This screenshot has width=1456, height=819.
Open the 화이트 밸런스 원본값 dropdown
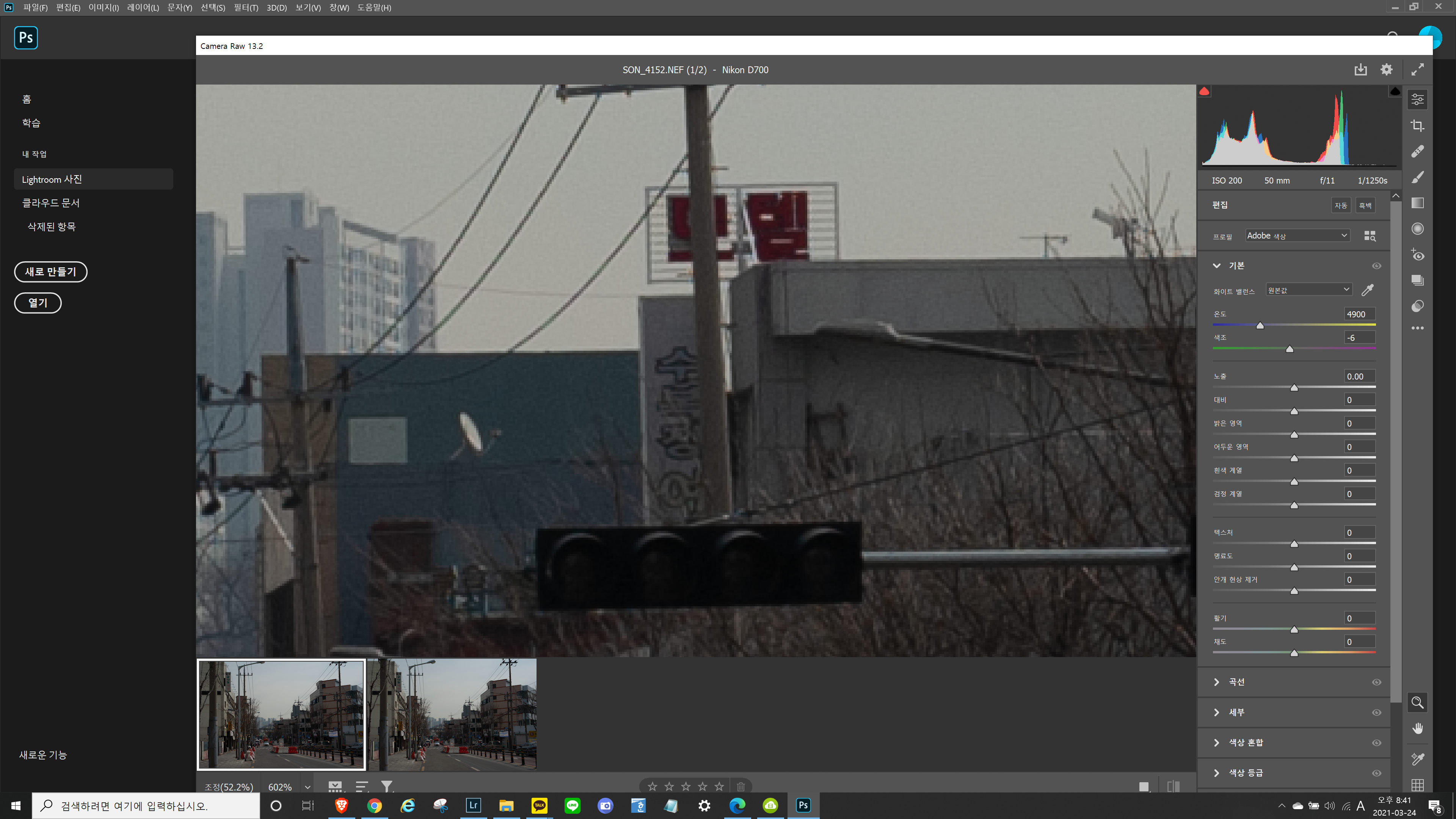(1308, 290)
